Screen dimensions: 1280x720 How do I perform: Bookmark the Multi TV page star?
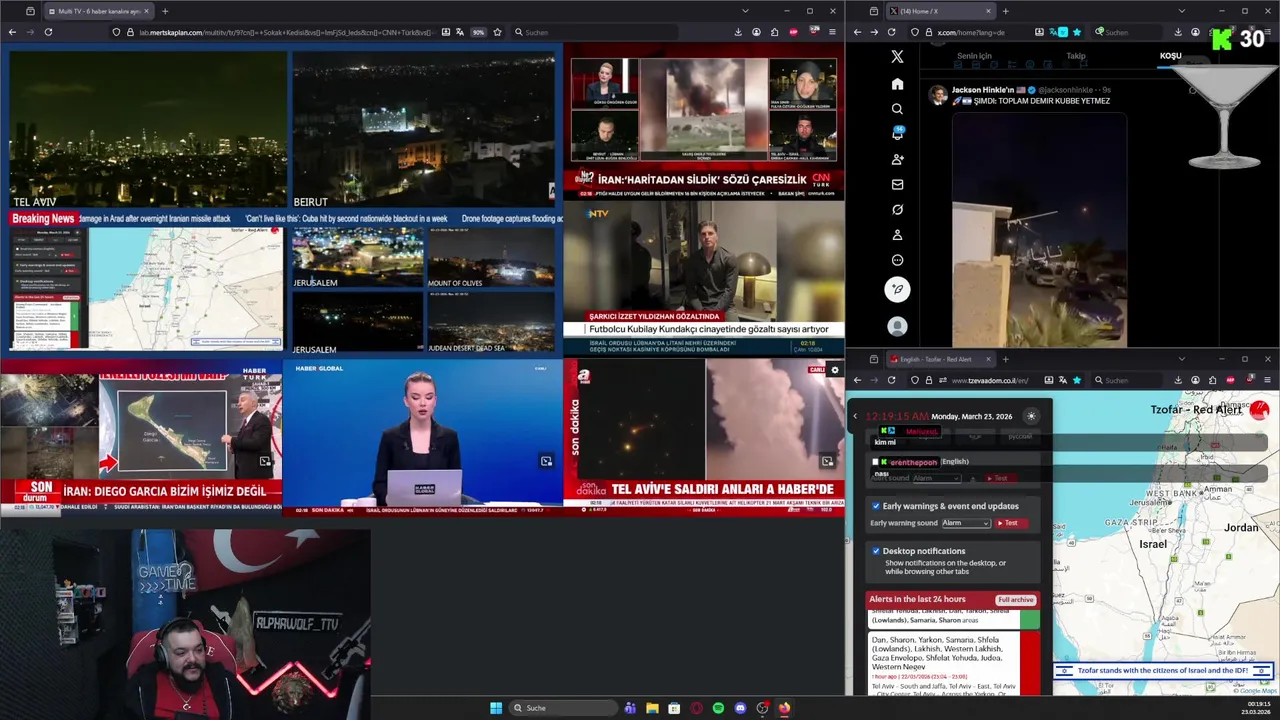click(x=497, y=32)
